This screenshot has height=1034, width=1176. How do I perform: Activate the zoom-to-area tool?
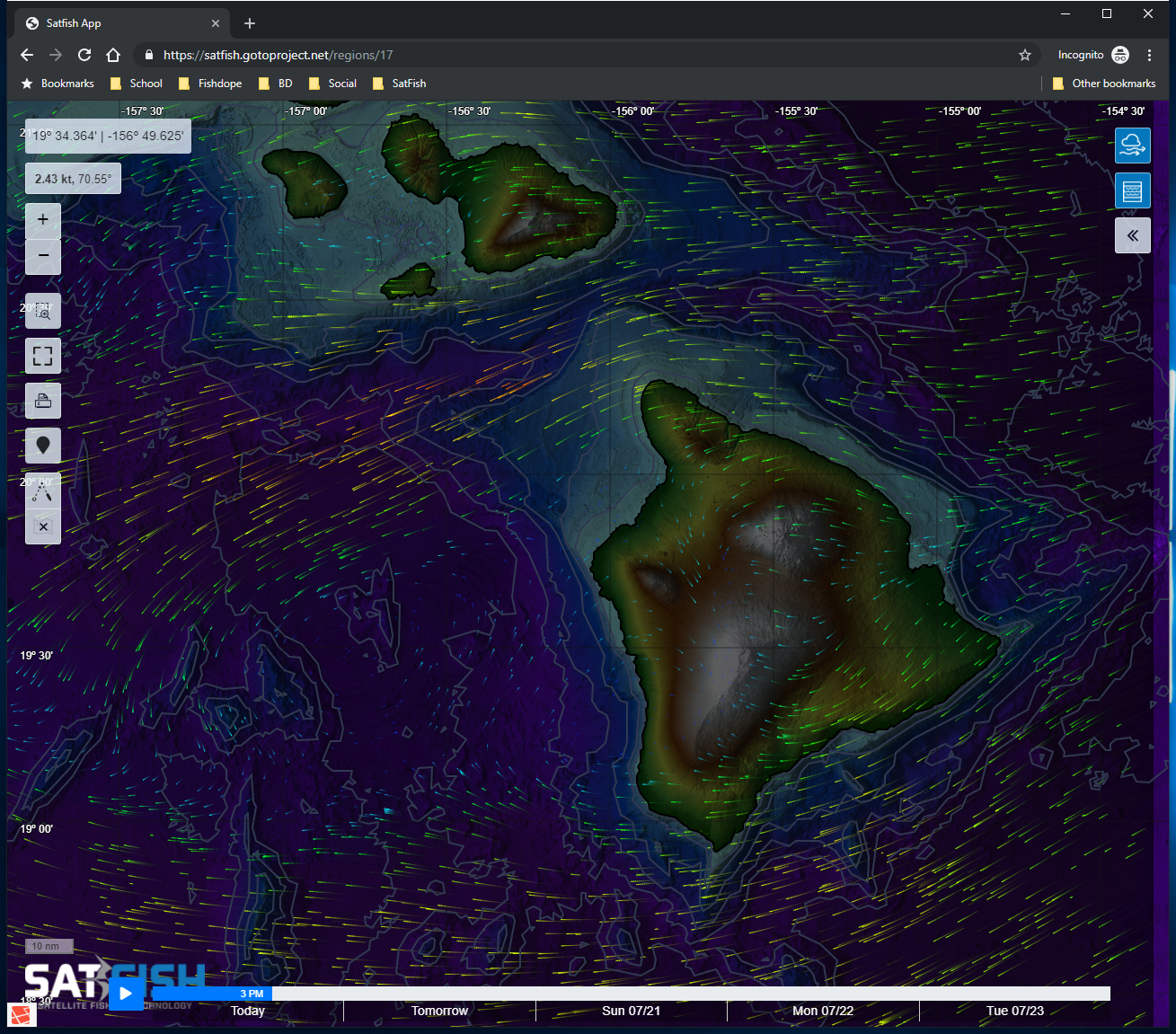(43, 310)
